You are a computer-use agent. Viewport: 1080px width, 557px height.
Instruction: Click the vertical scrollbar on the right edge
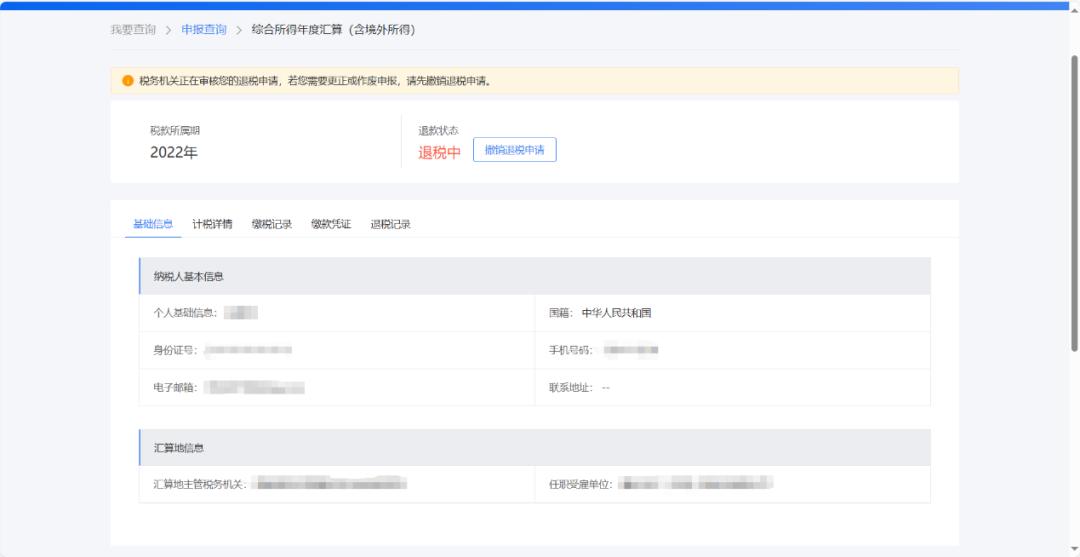pyautogui.click(x=1074, y=200)
